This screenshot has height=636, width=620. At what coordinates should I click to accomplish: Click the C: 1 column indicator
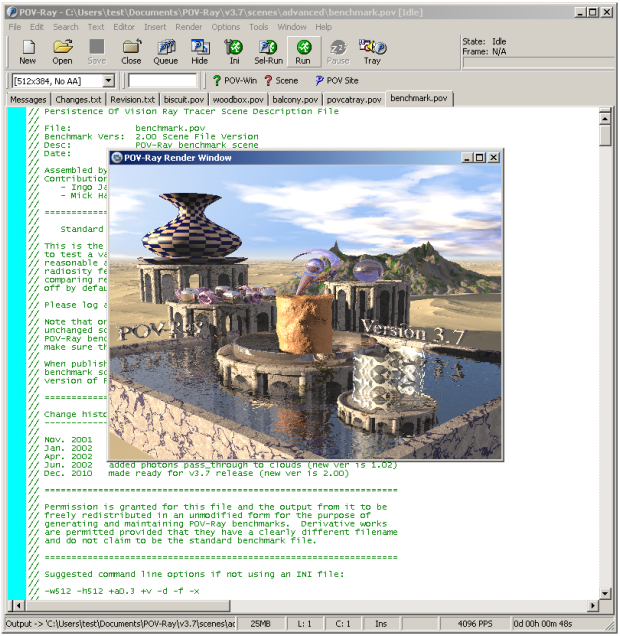coord(343,623)
